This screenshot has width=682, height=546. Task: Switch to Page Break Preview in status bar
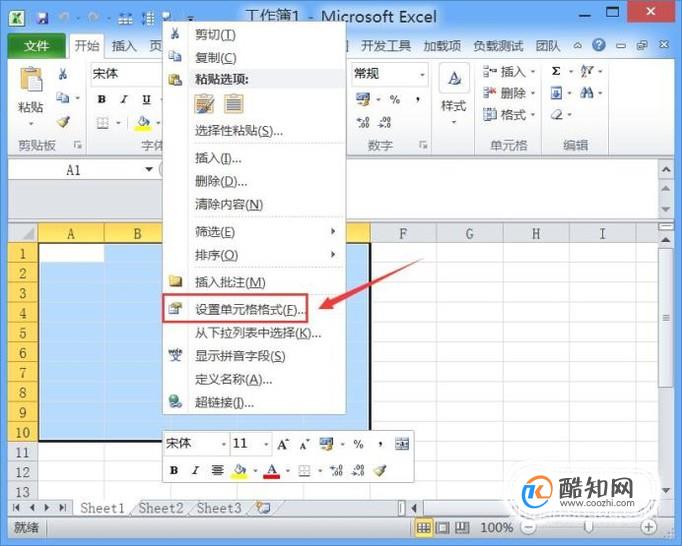coord(462,528)
